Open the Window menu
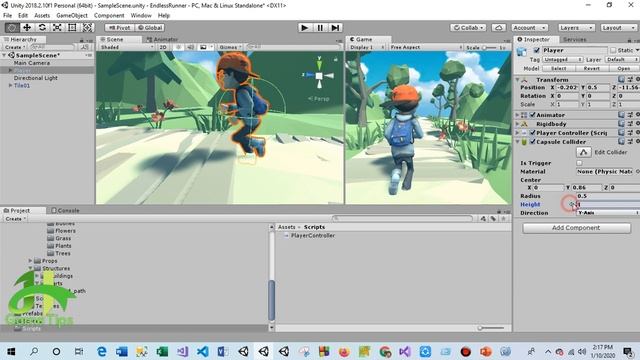This screenshot has width=640, height=360. click(141, 16)
